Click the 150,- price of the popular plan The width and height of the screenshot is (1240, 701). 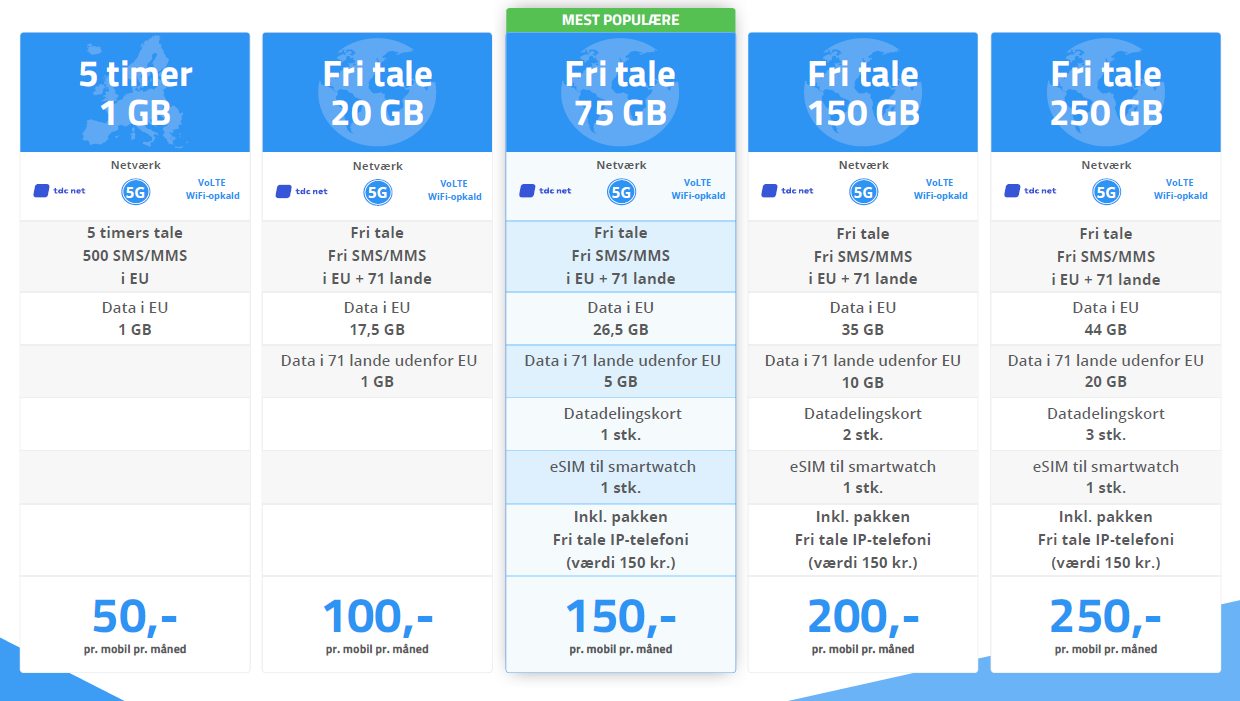click(621, 617)
